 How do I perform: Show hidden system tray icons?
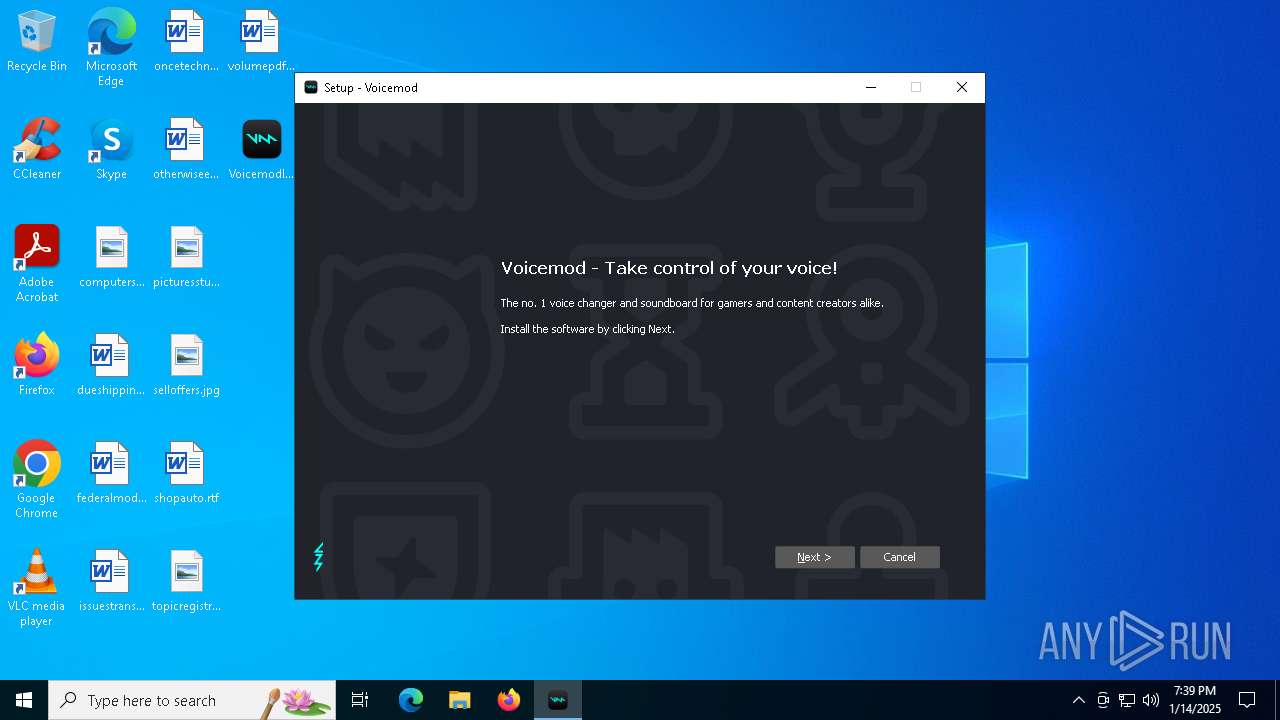click(x=1078, y=700)
